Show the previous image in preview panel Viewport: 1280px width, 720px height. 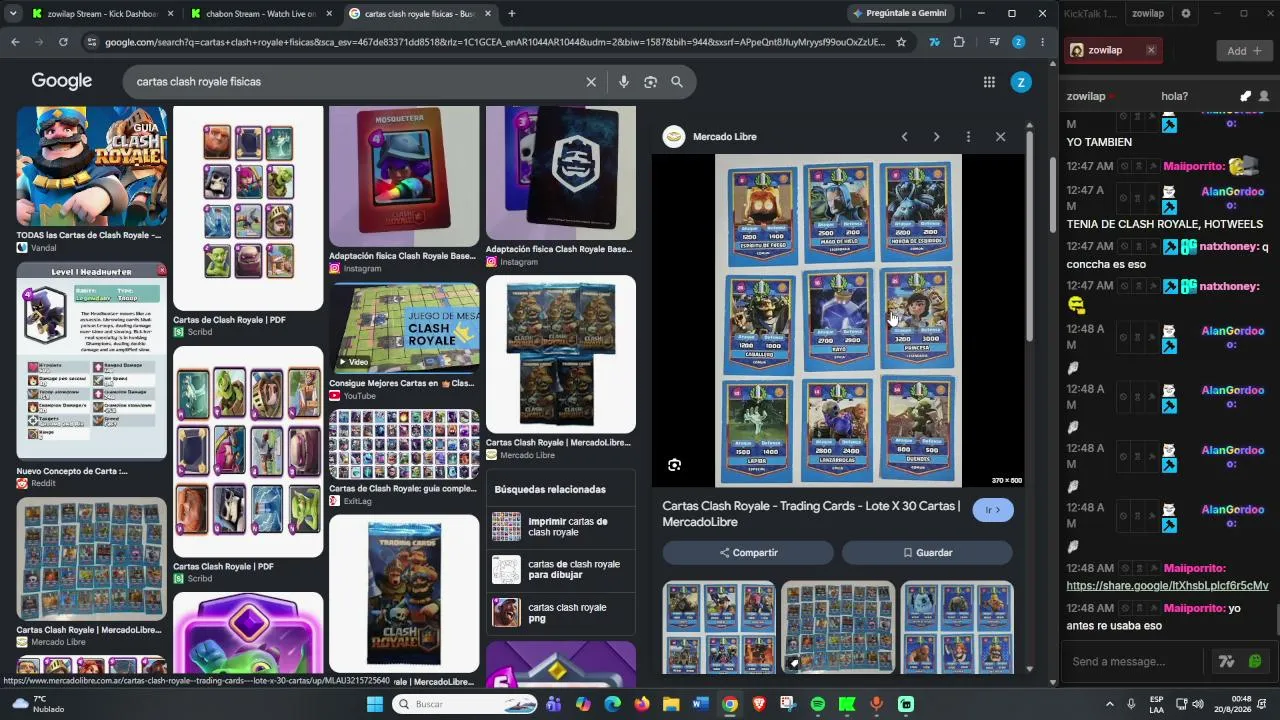pyautogui.click(x=904, y=137)
